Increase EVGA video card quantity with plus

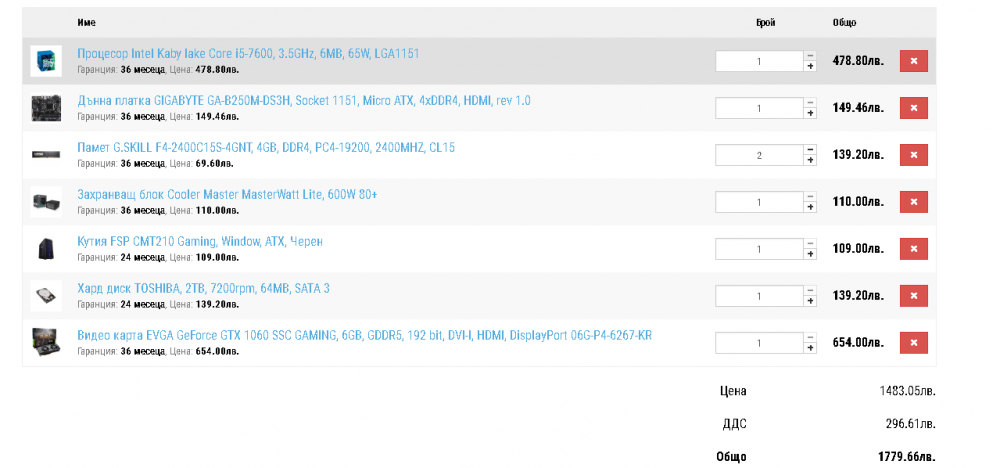pyautogui.click(x=811, y=348)
